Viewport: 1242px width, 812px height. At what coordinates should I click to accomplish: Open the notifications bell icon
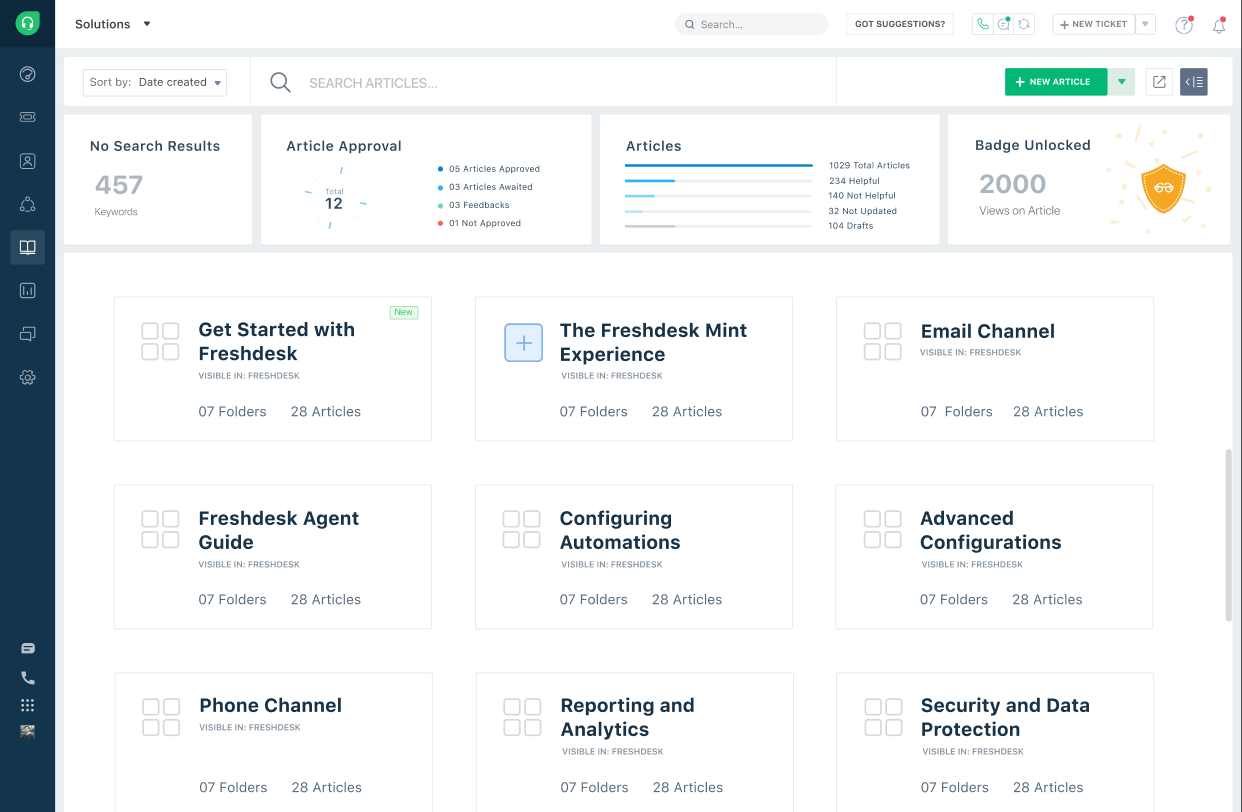[x=1219, y=25]
